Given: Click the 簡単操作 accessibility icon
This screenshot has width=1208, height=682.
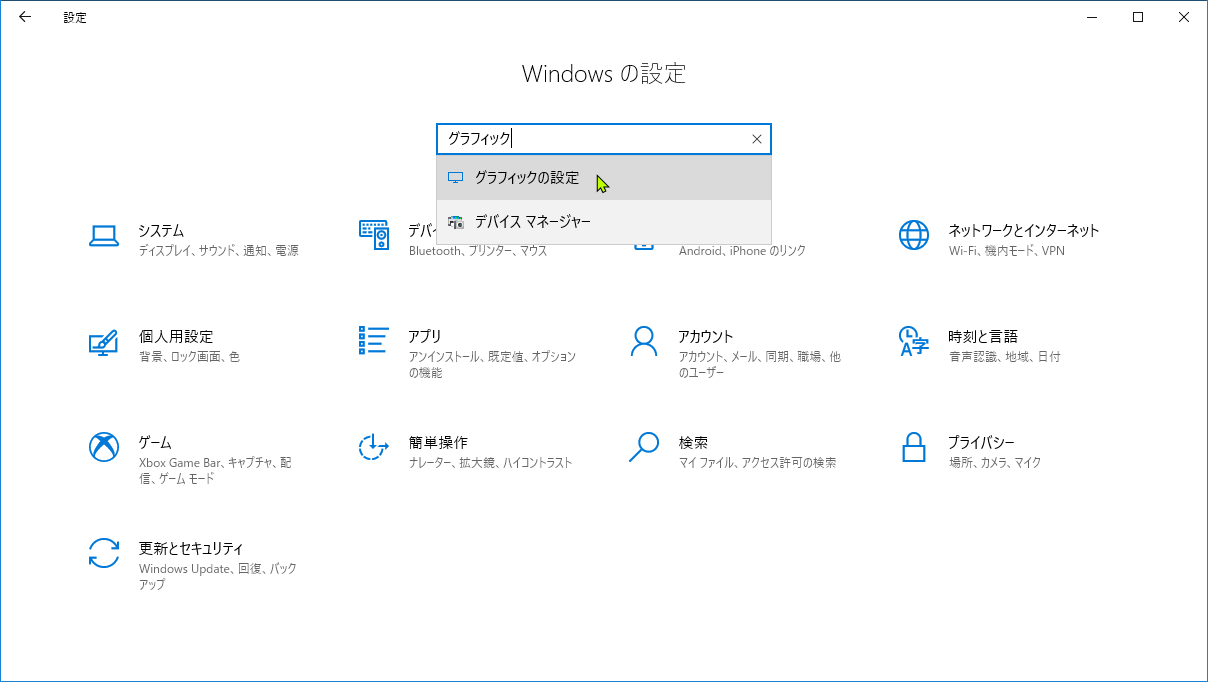Looking at the screenshot, I should [x=374, y=447].
